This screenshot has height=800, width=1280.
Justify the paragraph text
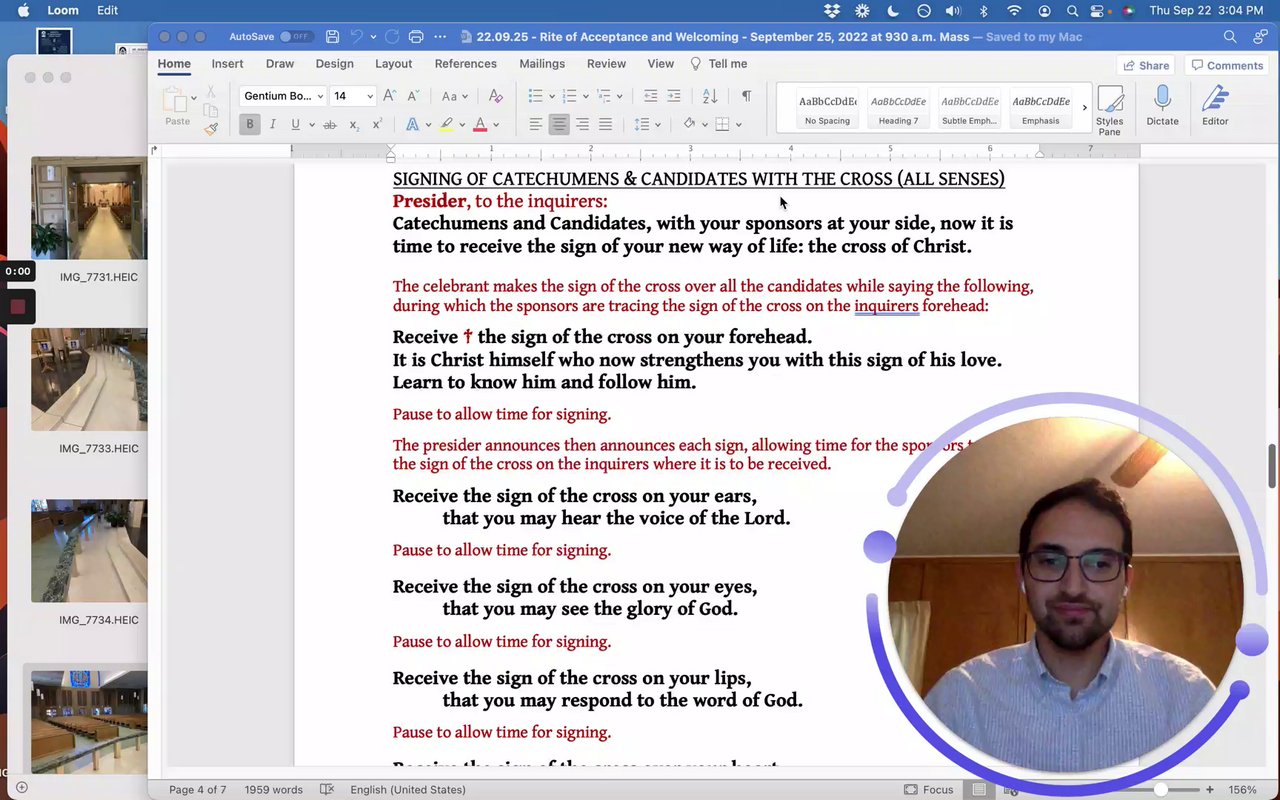click(605, 124)
